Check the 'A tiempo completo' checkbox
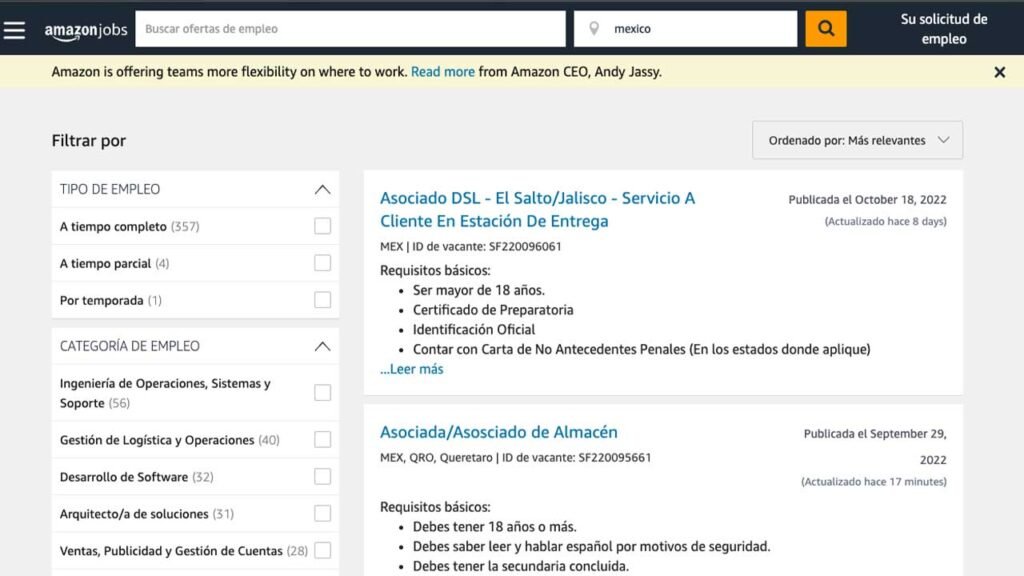 tap(323, 226)
